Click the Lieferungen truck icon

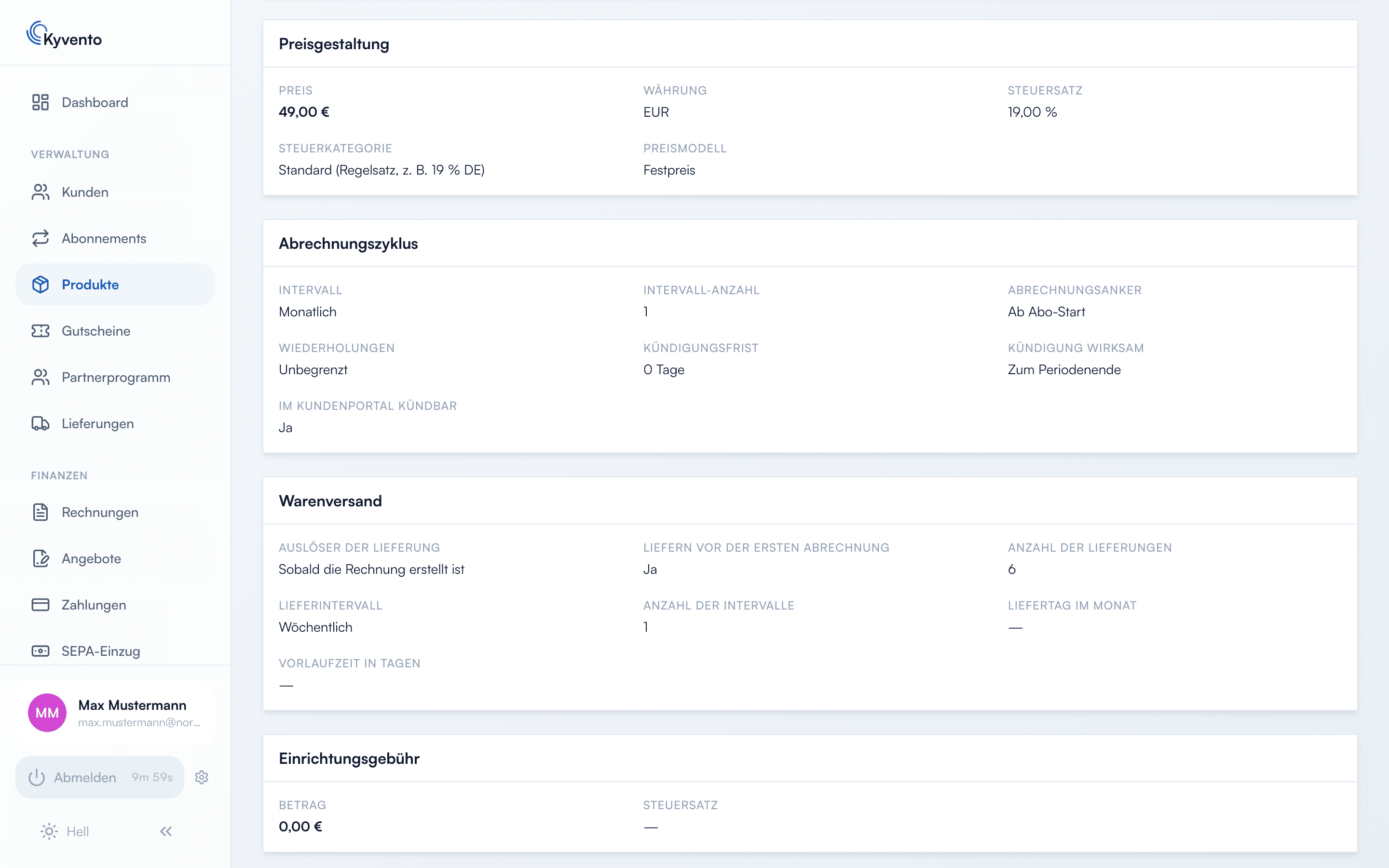[40, 424]
